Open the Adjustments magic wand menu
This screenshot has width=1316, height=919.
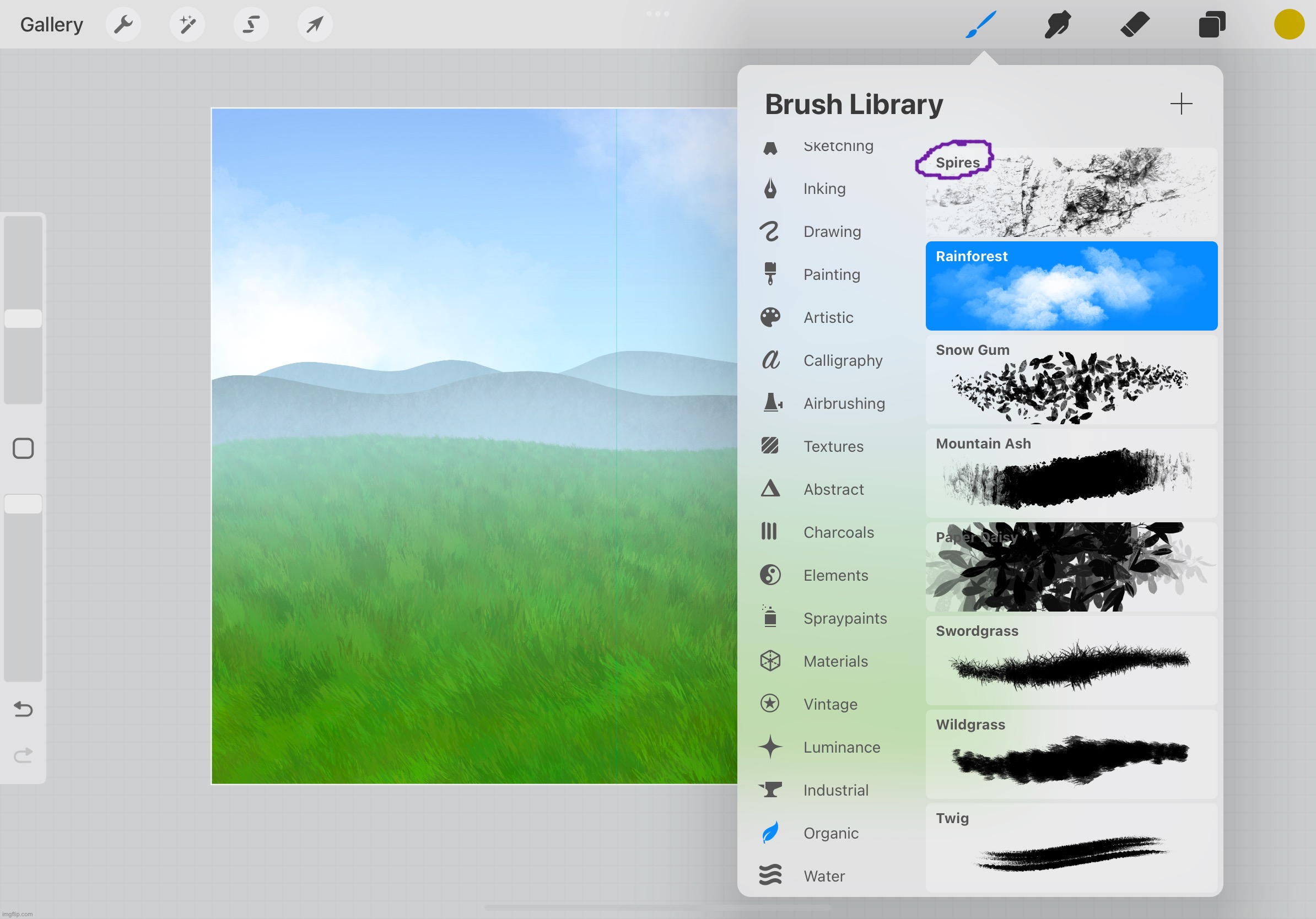pos(187,25)
